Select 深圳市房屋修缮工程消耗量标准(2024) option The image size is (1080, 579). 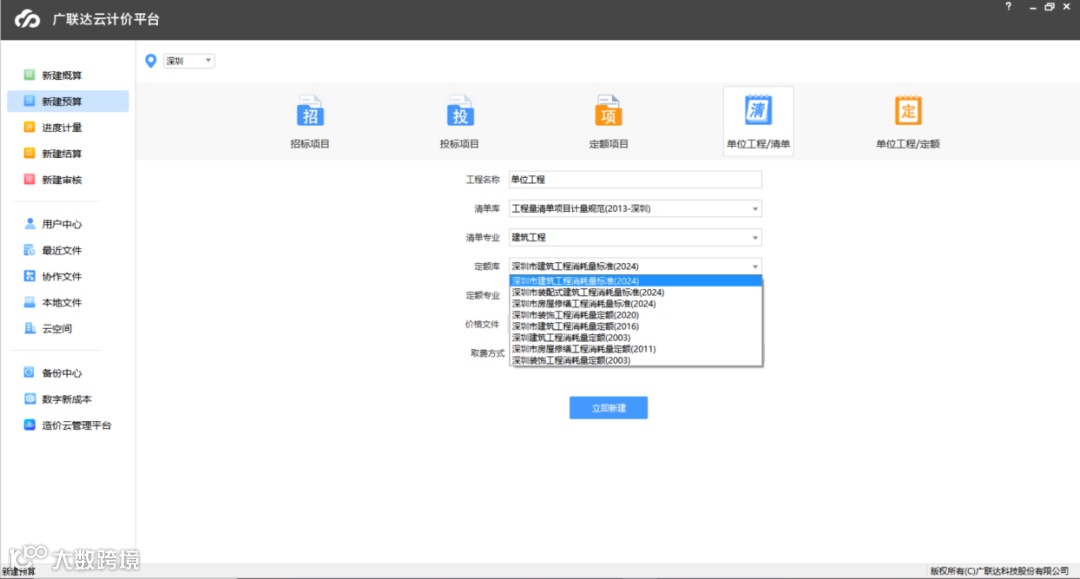click(x=636, y=304)
